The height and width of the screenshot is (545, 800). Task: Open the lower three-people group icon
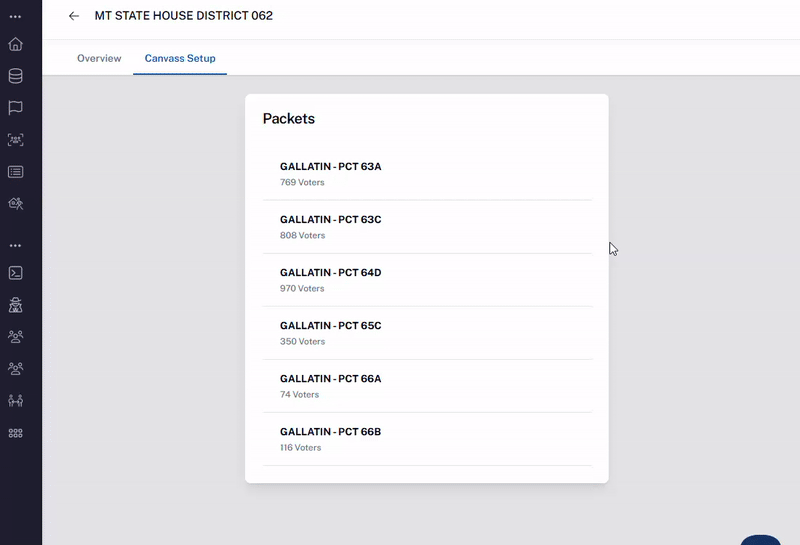tap(15, 368)
